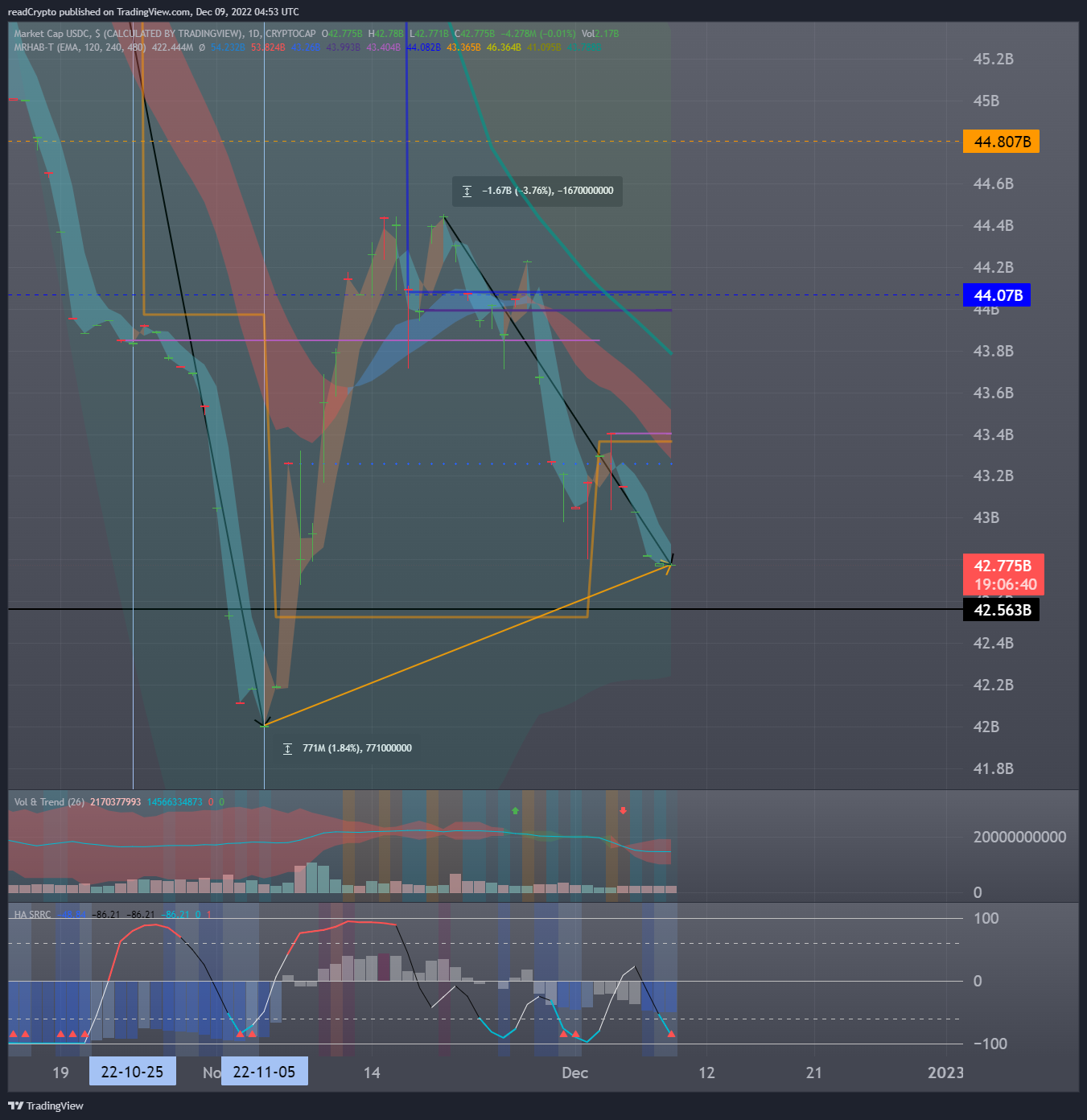1087x1120 pixels.
Task: Click the green up arrow in the Vol & Trend pane
Action: (x=515, y=810)
